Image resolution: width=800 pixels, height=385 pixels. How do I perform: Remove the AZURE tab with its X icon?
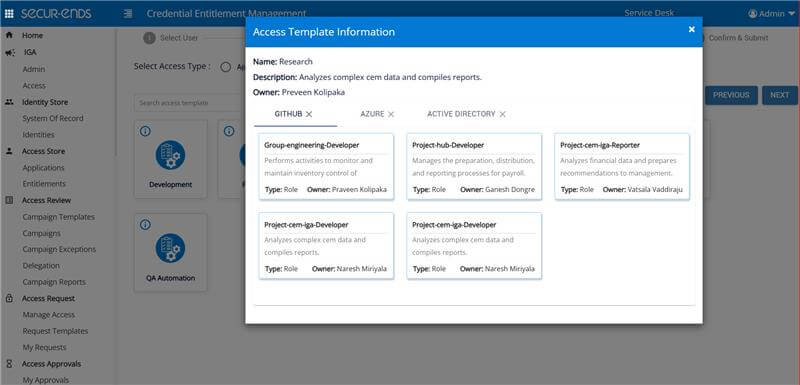[x=391, y=114]
